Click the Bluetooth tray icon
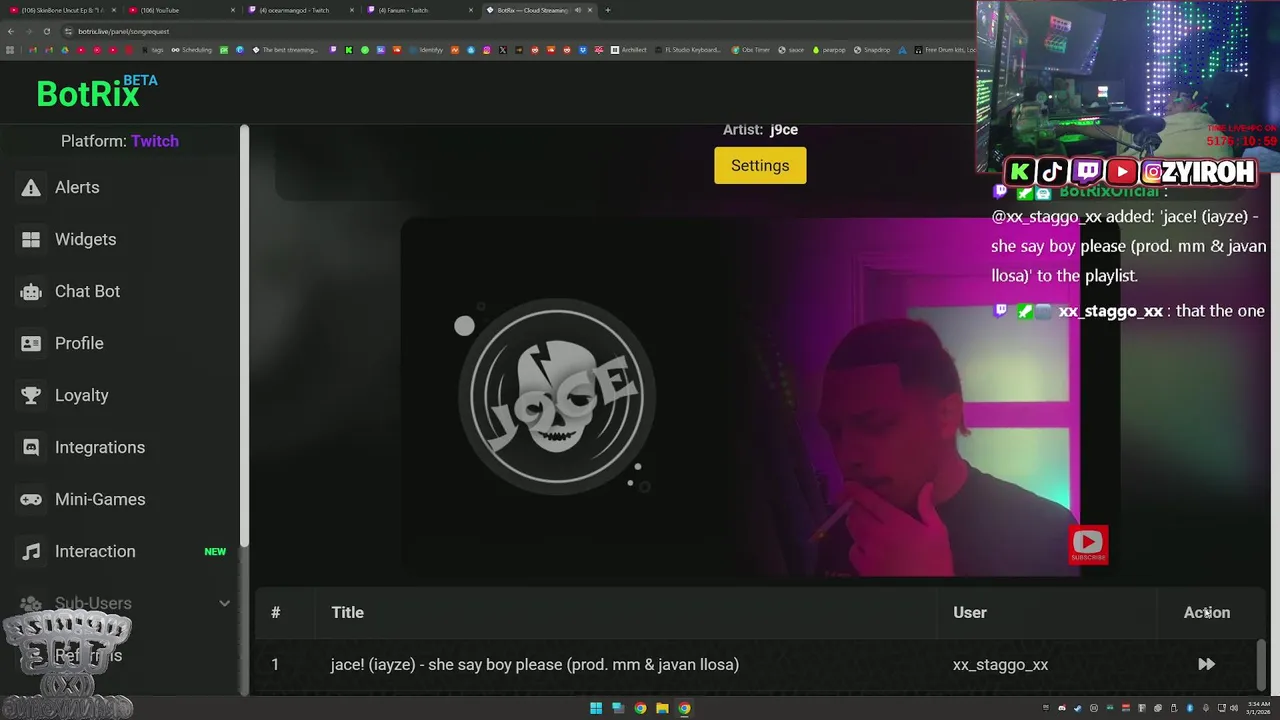The image size is (1280, 720). 1190,708
